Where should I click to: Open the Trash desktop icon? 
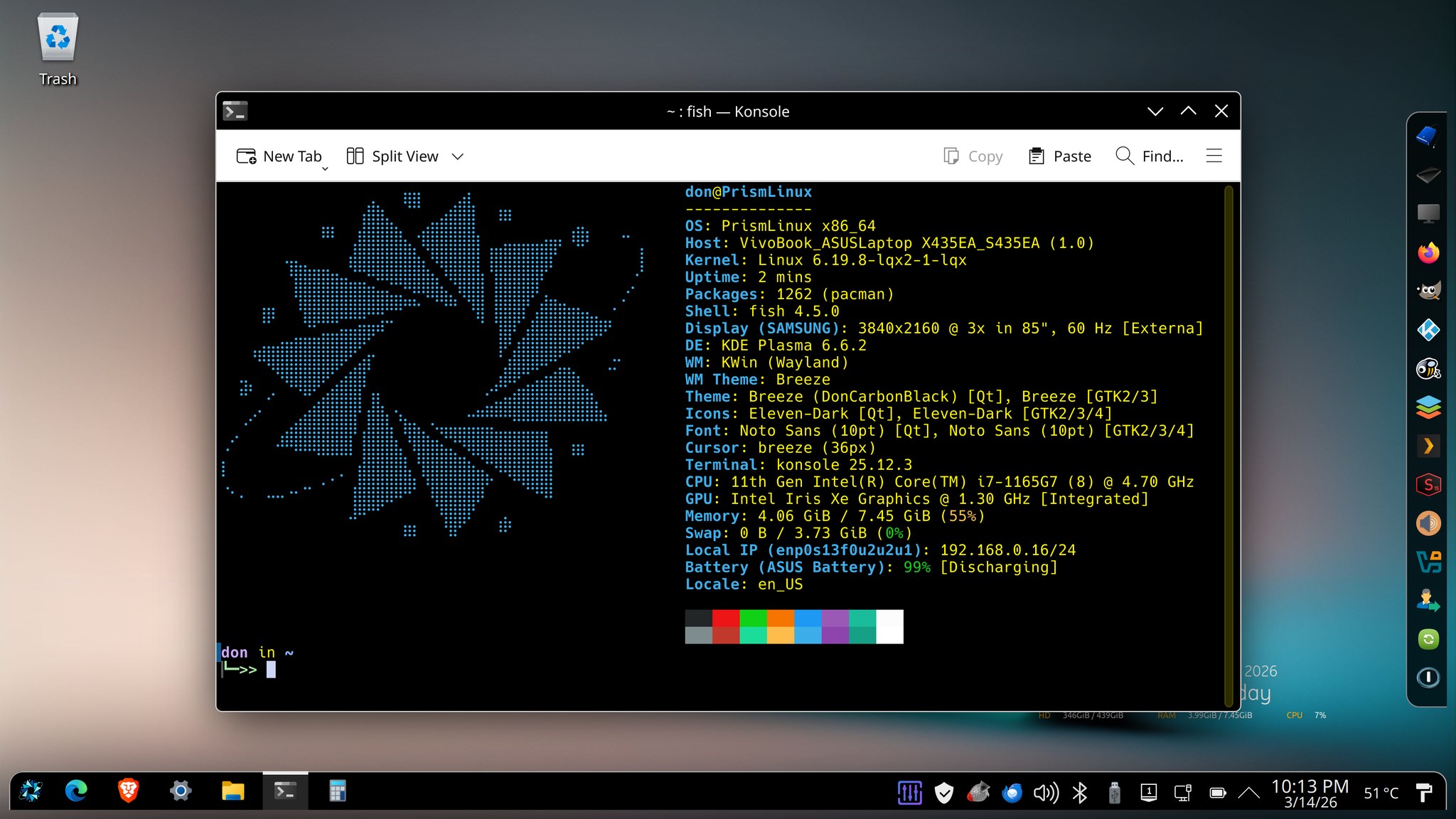coord(58,50)
